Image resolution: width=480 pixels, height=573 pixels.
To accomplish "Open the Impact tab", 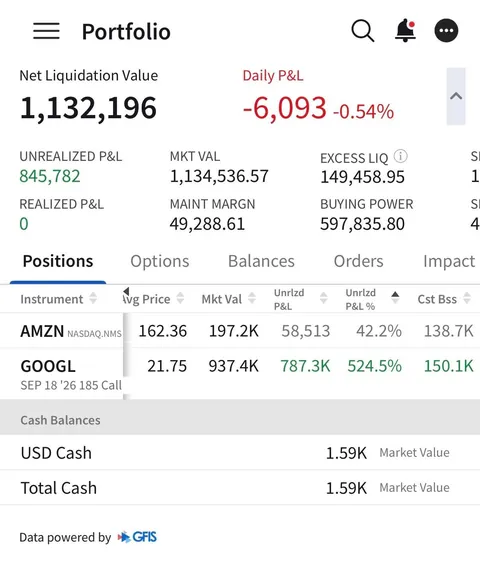I will (x=449, y=261).
